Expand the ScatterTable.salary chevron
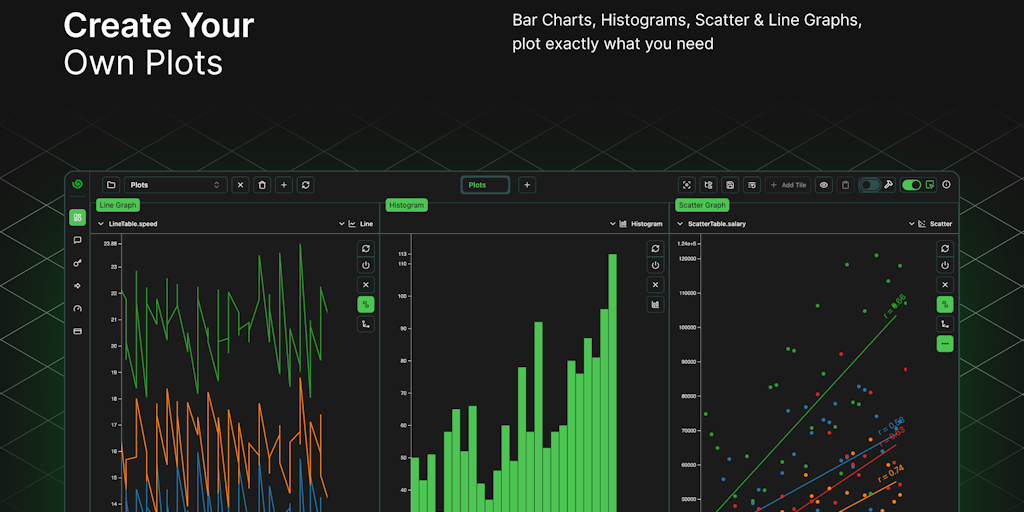 click(679, 224)
